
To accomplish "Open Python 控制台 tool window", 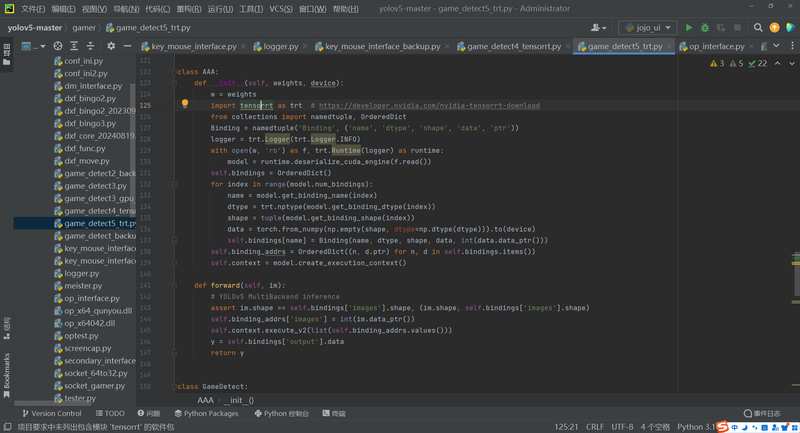I will click(x=282, y=414).
